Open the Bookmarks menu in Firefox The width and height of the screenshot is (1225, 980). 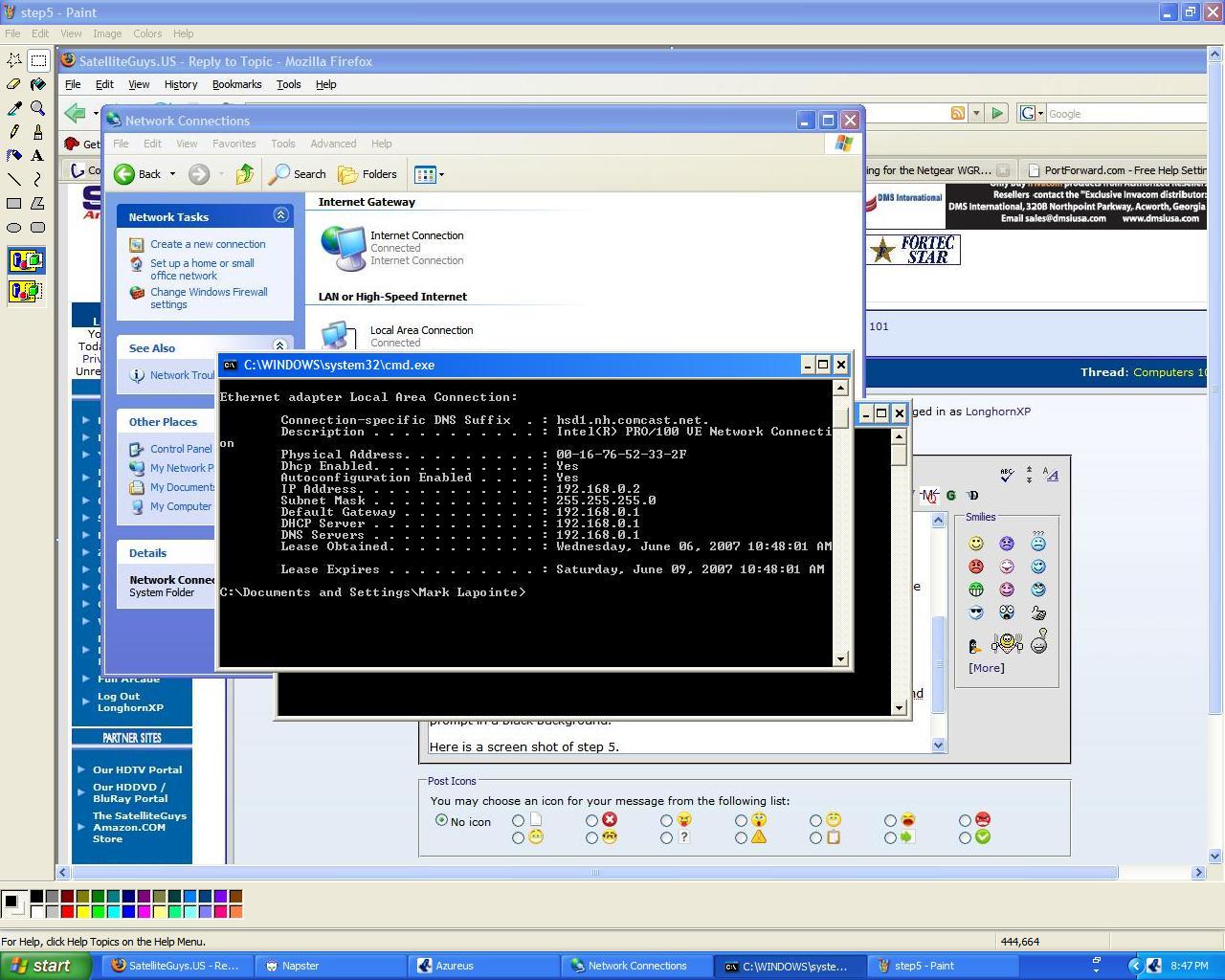(236, 84)
